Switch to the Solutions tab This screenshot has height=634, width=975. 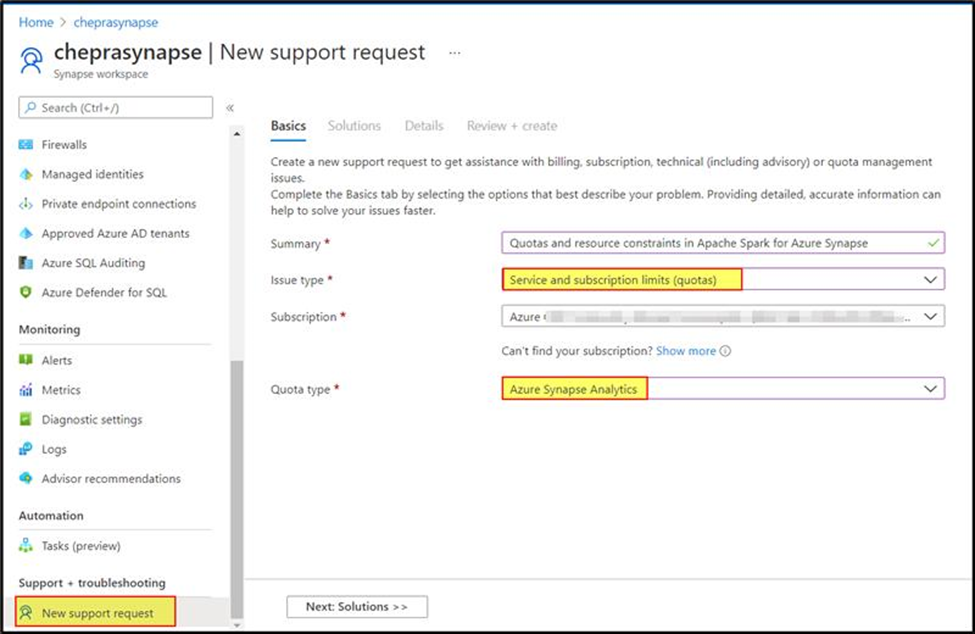(x=354, y=125)
